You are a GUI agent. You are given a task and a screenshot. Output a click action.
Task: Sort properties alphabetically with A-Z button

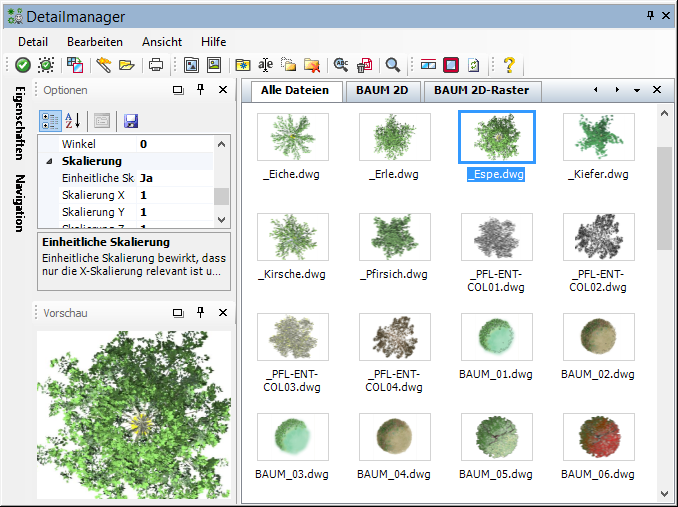(73, 121)
